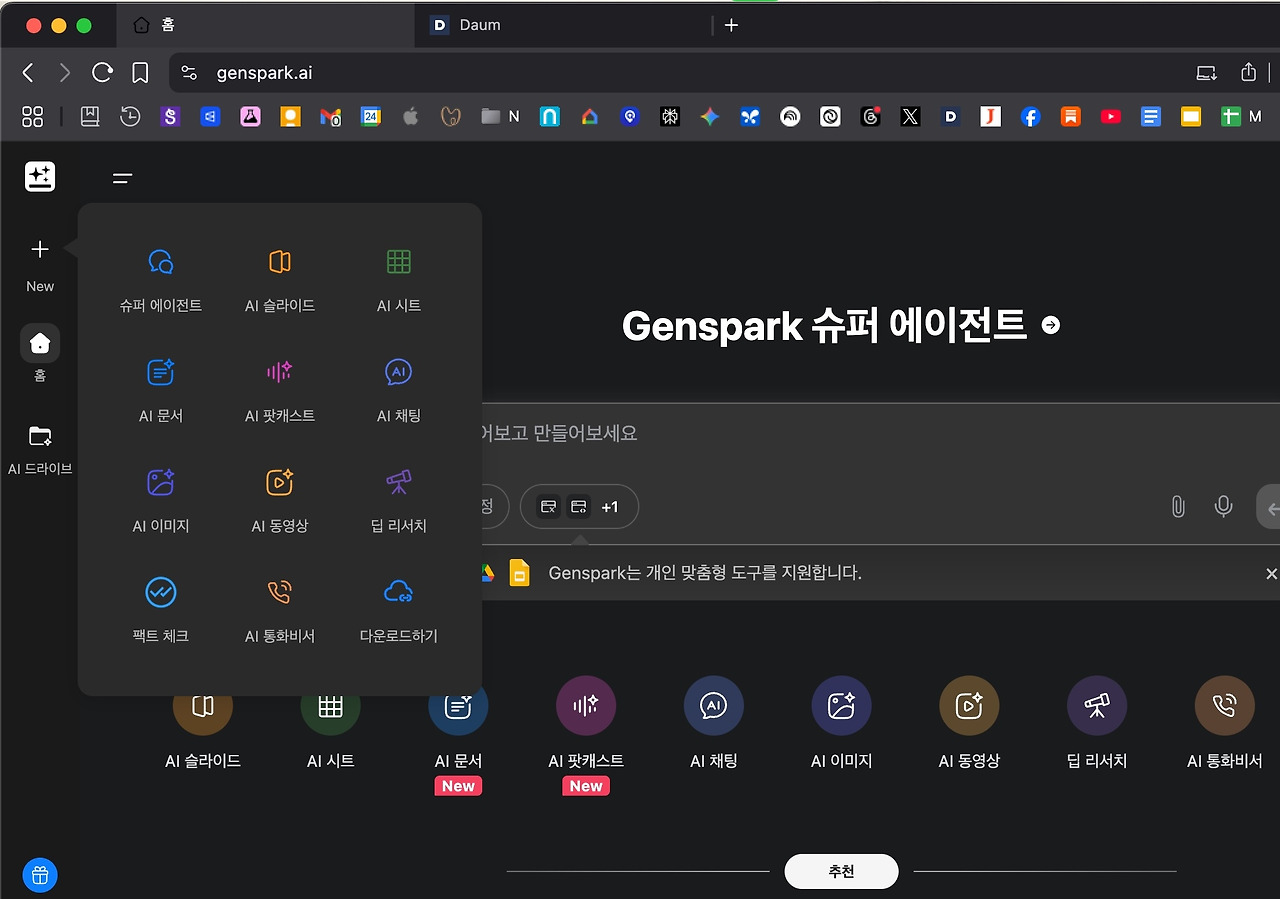Launch AI 통화비서 from the bottom row

pyautogui.click(x=1224, y=722)
